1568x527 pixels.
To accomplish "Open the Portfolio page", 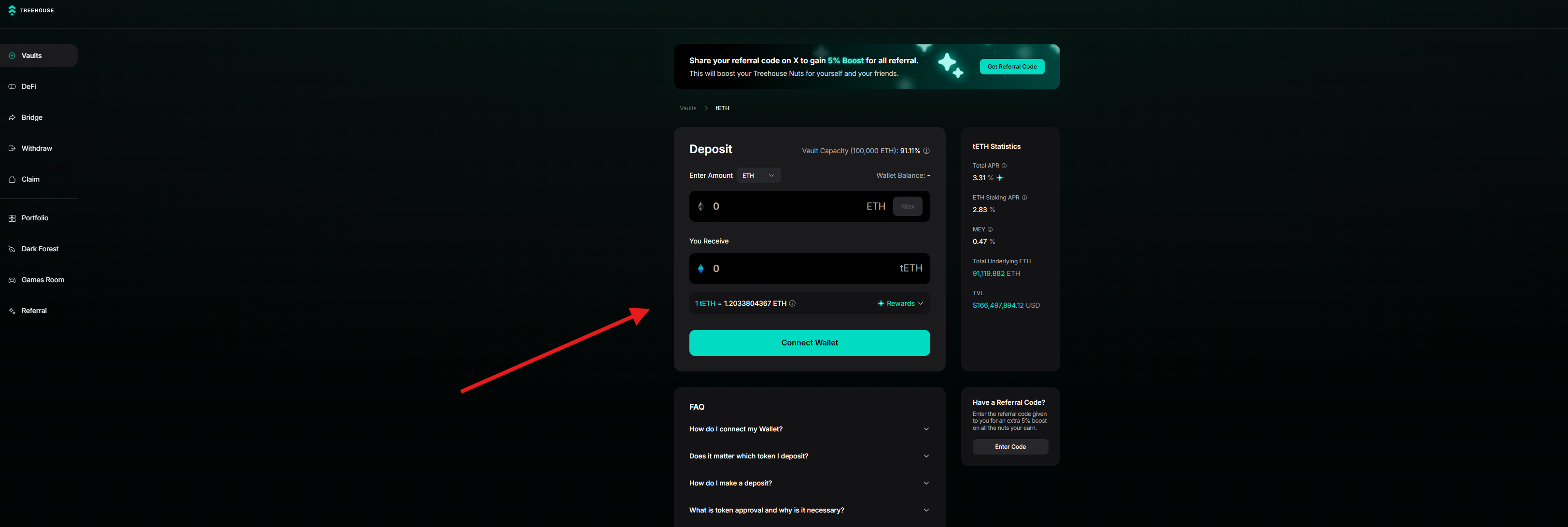I will coord(39,218).
